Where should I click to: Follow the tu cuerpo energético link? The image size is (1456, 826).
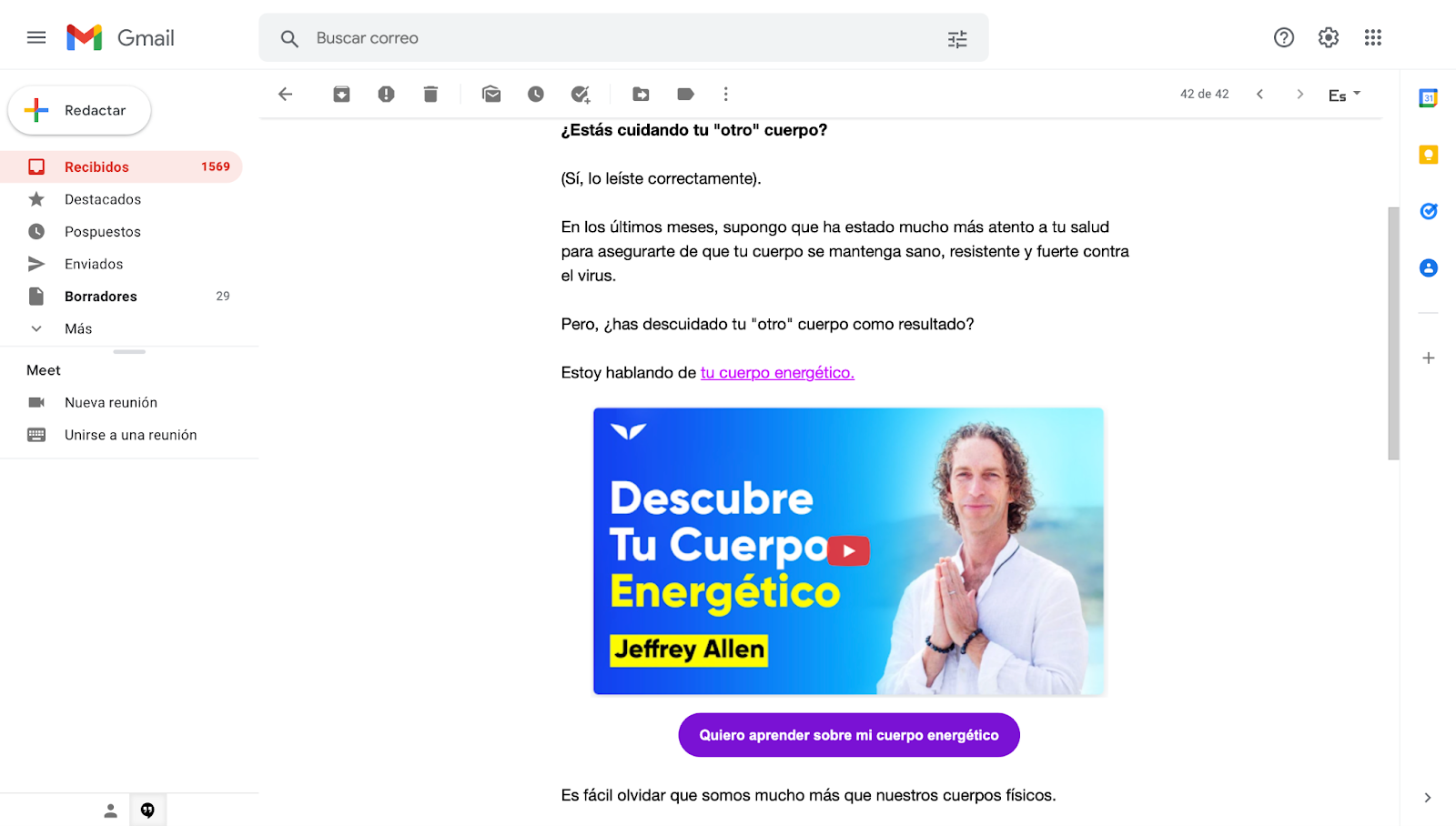click(x=777, y=372)
